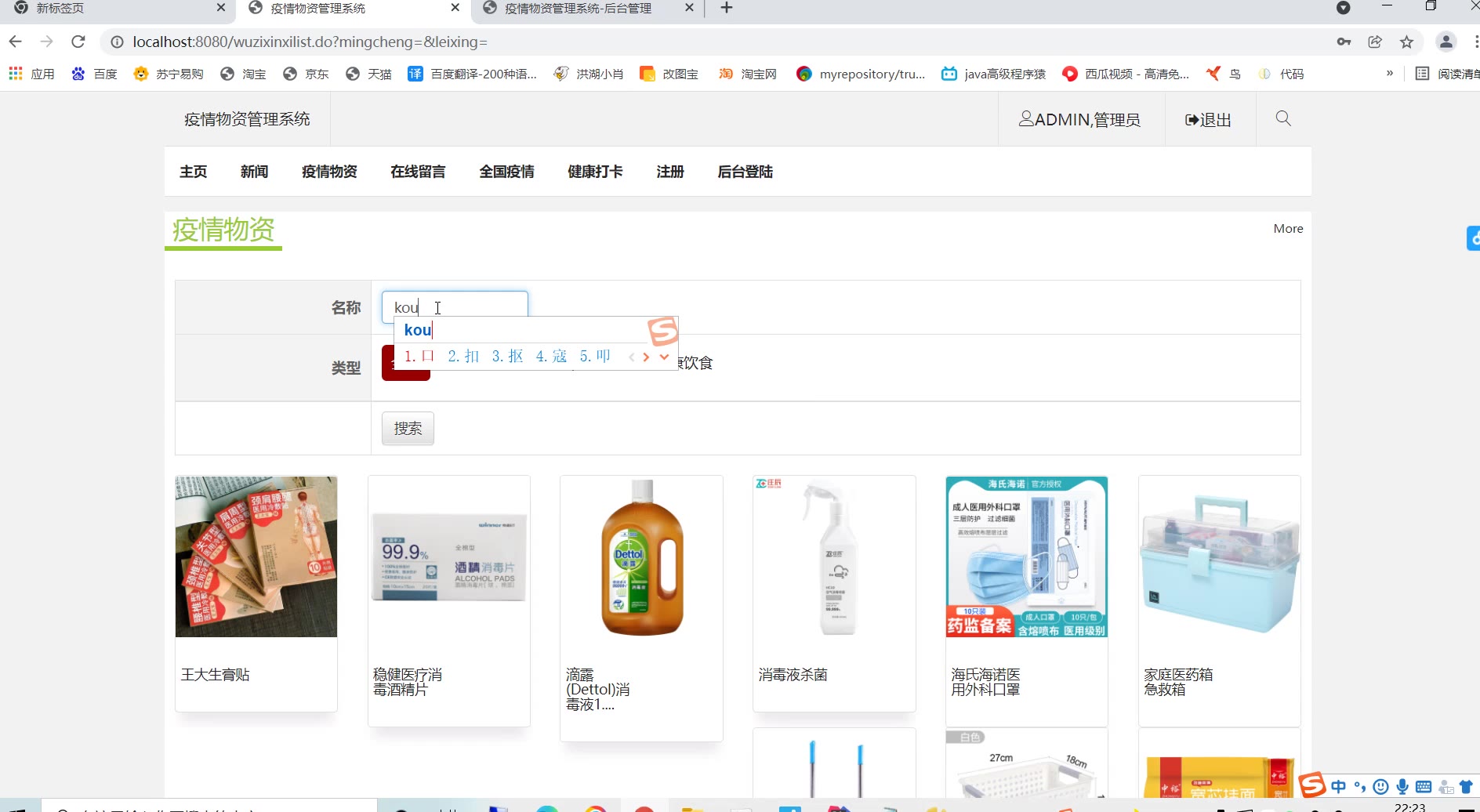This screenshot has height=812, width=1480.
Task: Open the 家庭医药箱急救箱 product image
Action: [x=1220, y=556]
